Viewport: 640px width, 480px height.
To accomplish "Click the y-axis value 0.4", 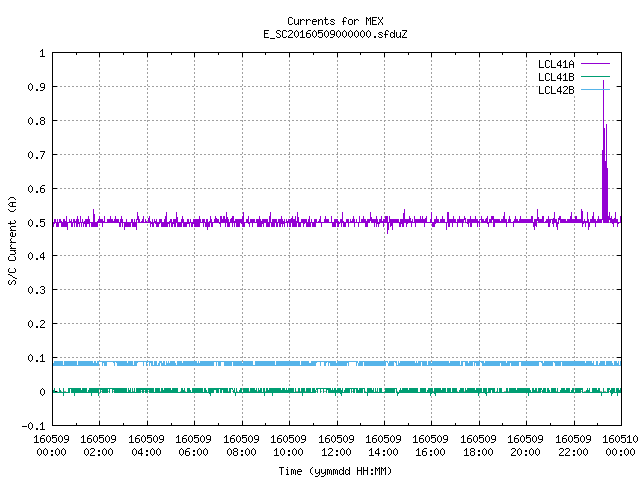I will (x=36, y=256).
